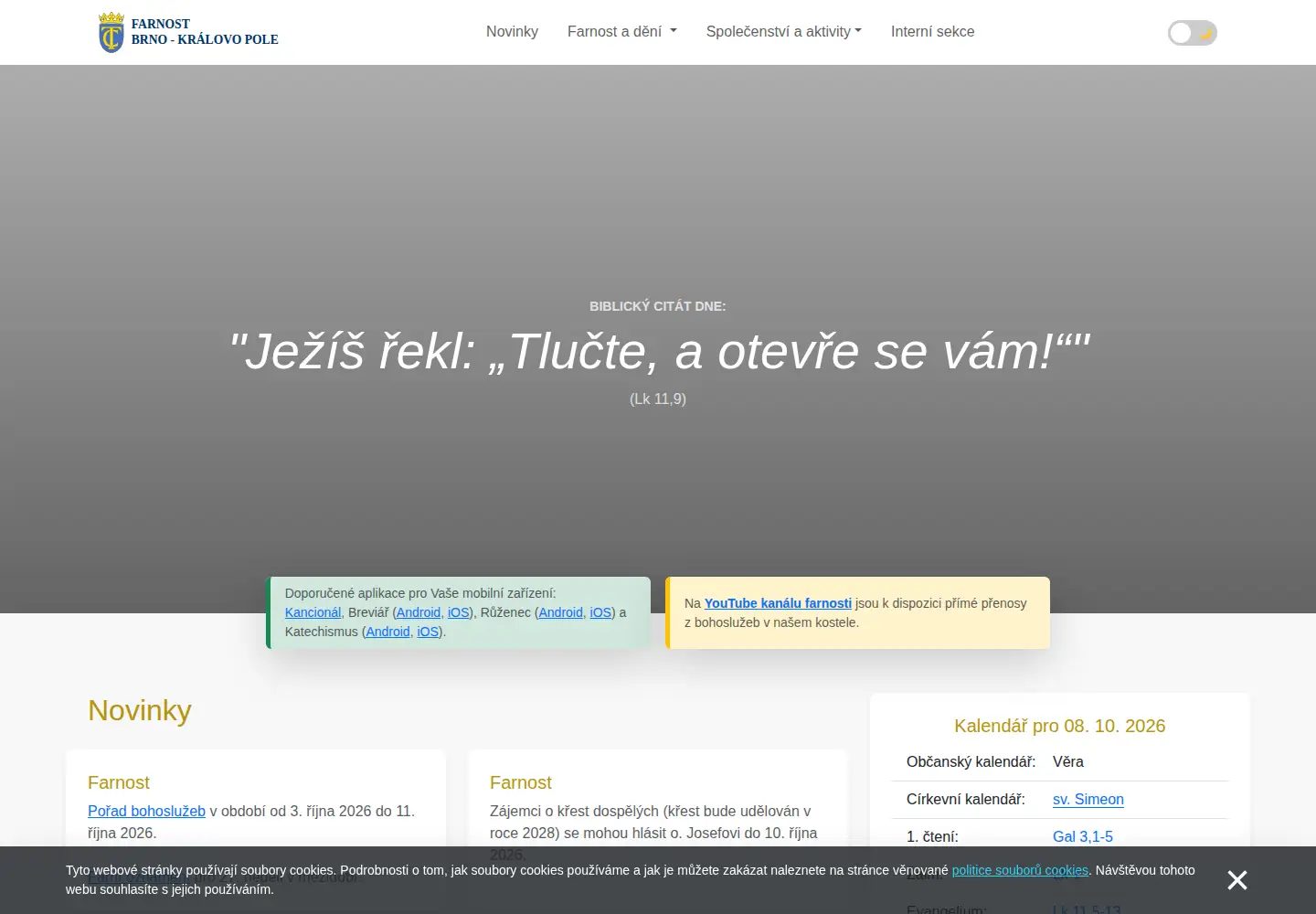1316x914 pixels.
Task: Open Pořad bohoslužeb link
Action: click(x=146, y=811)
